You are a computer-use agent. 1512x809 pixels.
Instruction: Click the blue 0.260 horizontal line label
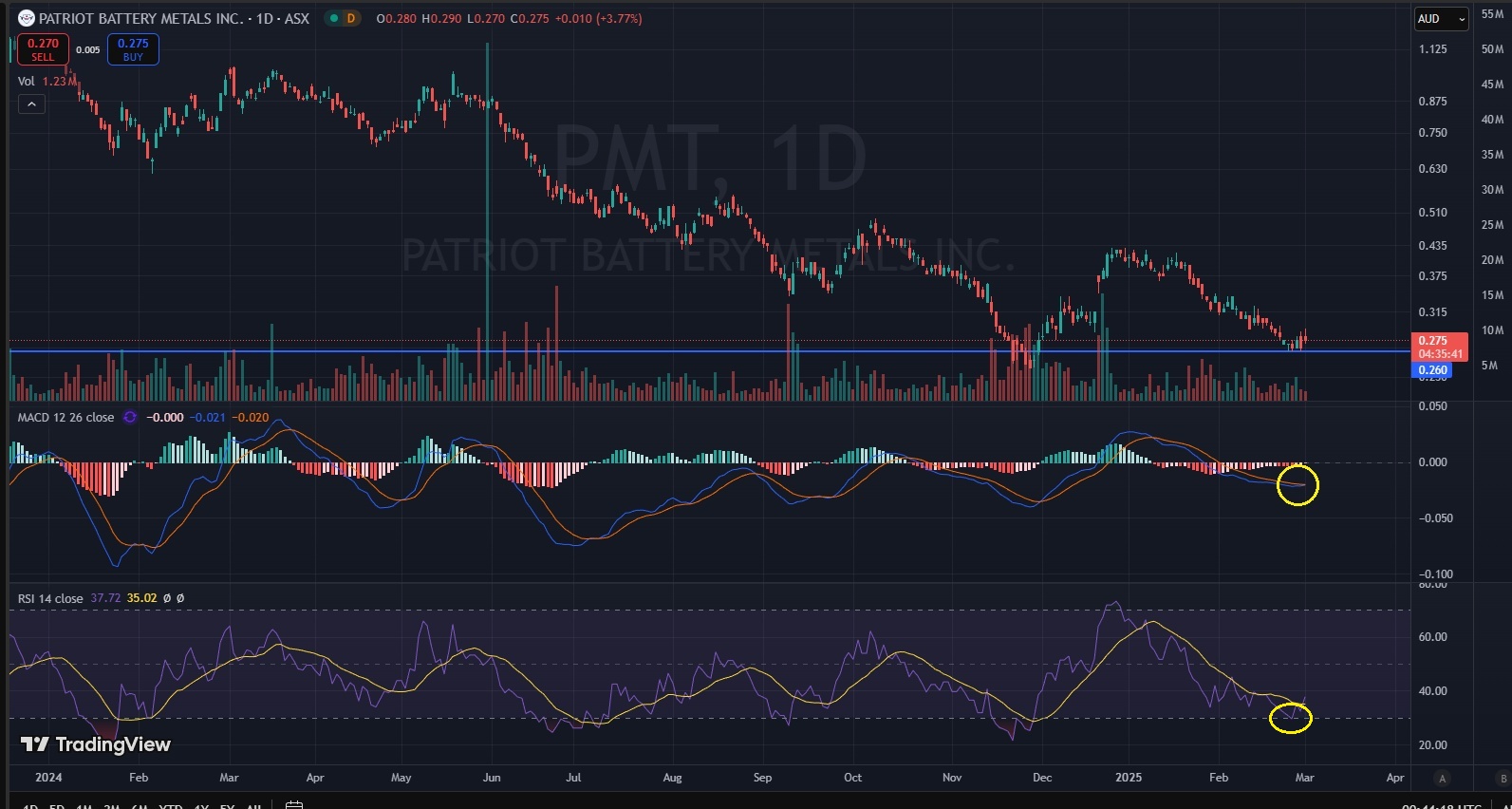coord(1432,370)
